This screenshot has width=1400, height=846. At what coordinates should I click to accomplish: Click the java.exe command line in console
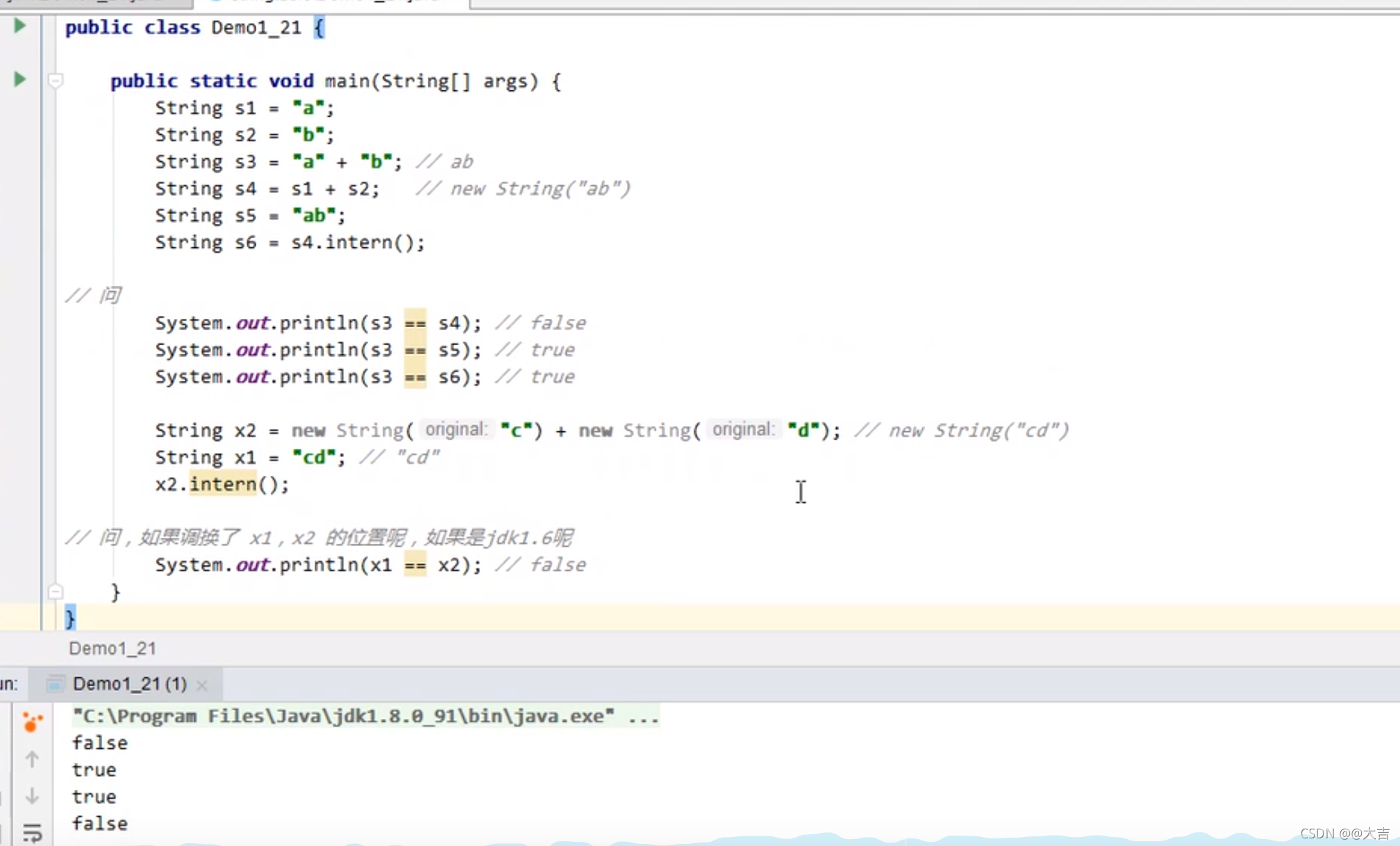click(x=365, y=716)
